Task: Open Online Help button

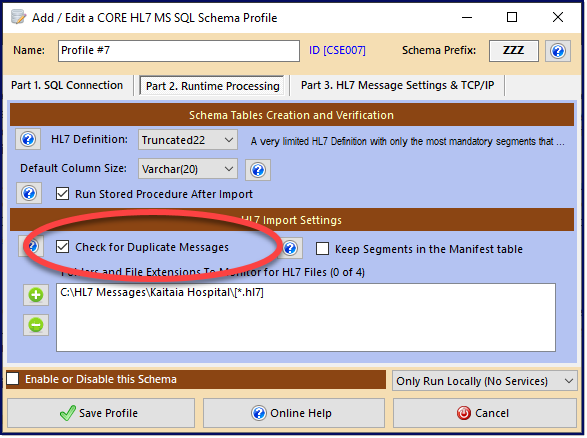Action: click(294, 413)
